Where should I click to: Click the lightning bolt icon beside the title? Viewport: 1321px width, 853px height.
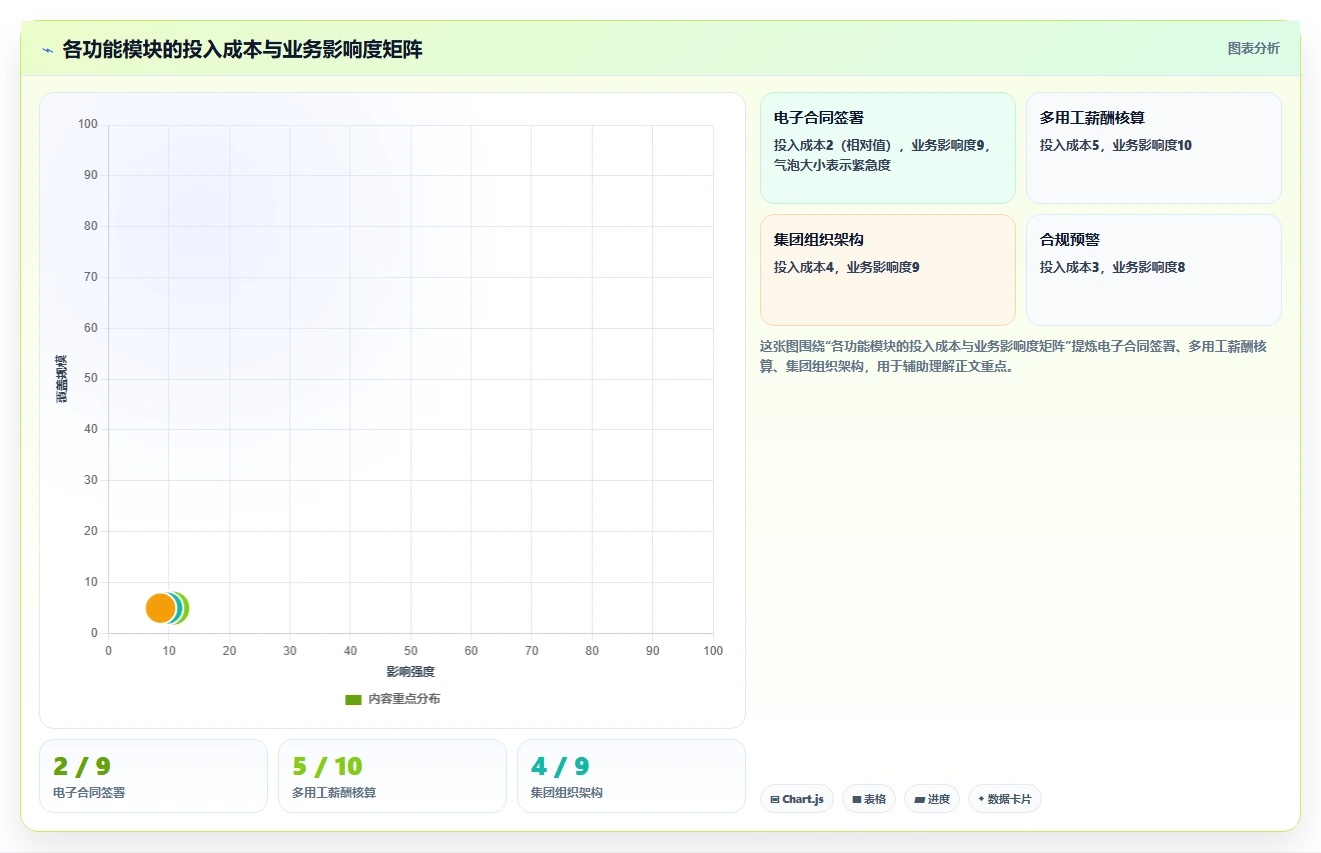[47, 49]
